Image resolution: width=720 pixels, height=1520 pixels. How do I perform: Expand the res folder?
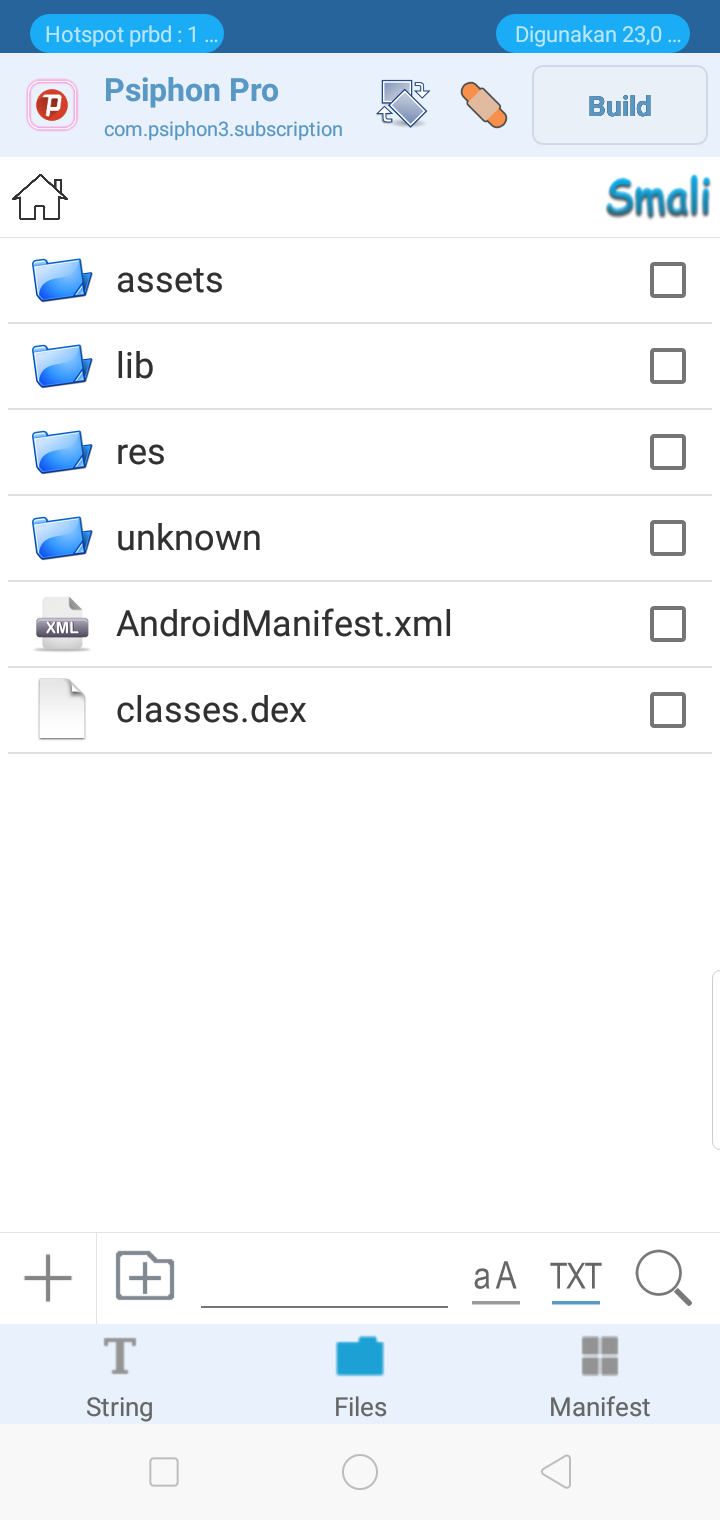(140, 452)
